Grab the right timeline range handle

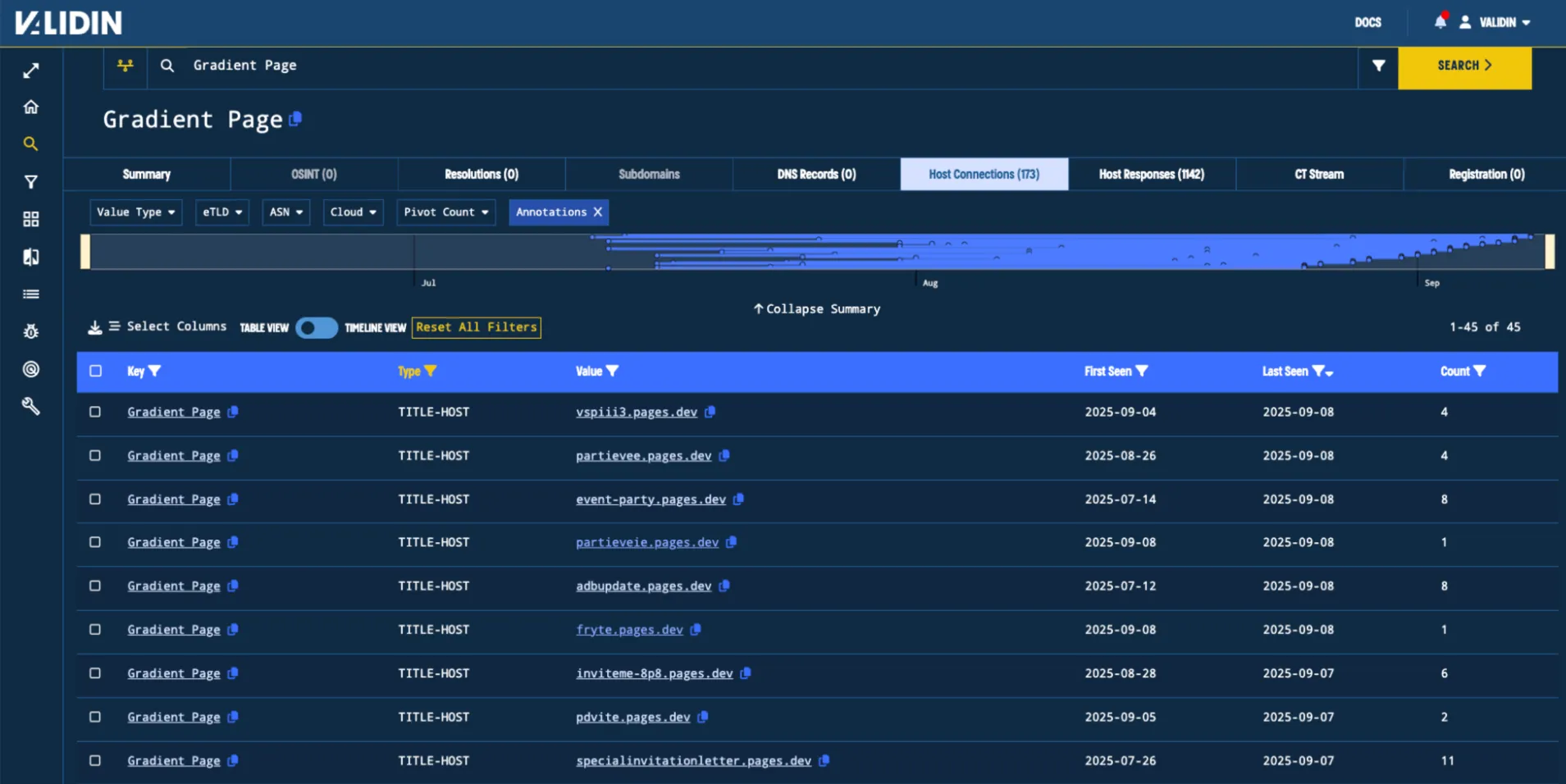pyautogui.click(x=1550, y=252)
